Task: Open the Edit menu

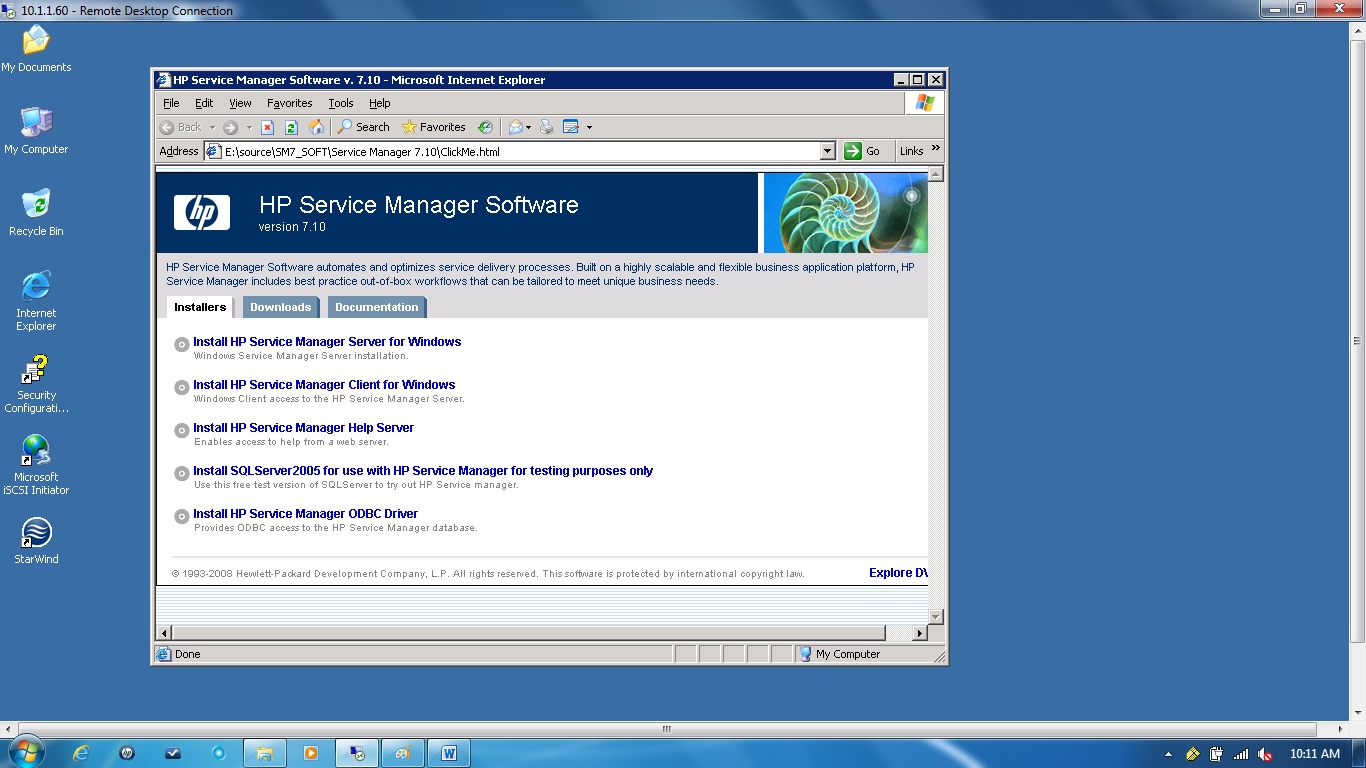Action: click(204, 103)
